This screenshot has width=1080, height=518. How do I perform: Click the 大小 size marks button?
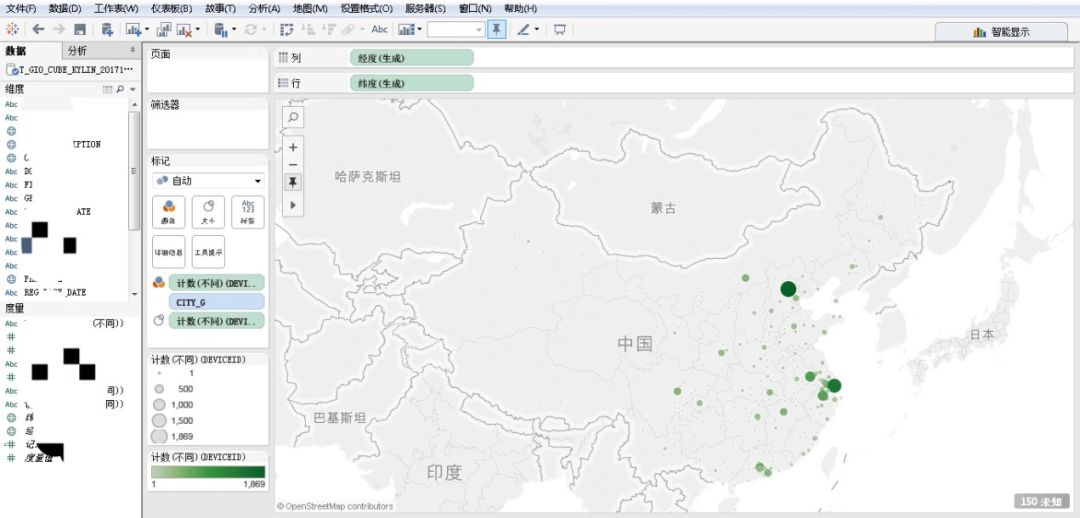click(x=208, y=211)
